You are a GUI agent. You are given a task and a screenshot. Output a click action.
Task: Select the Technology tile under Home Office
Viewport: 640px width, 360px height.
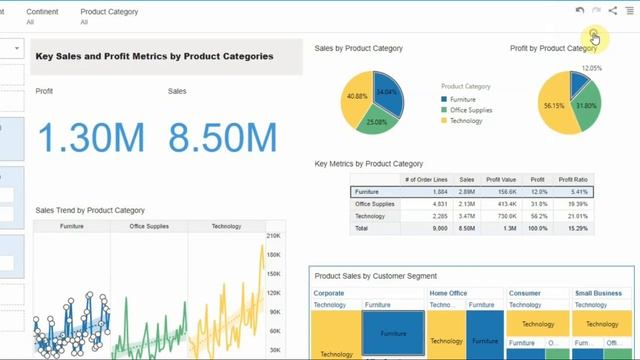point(446,335)
